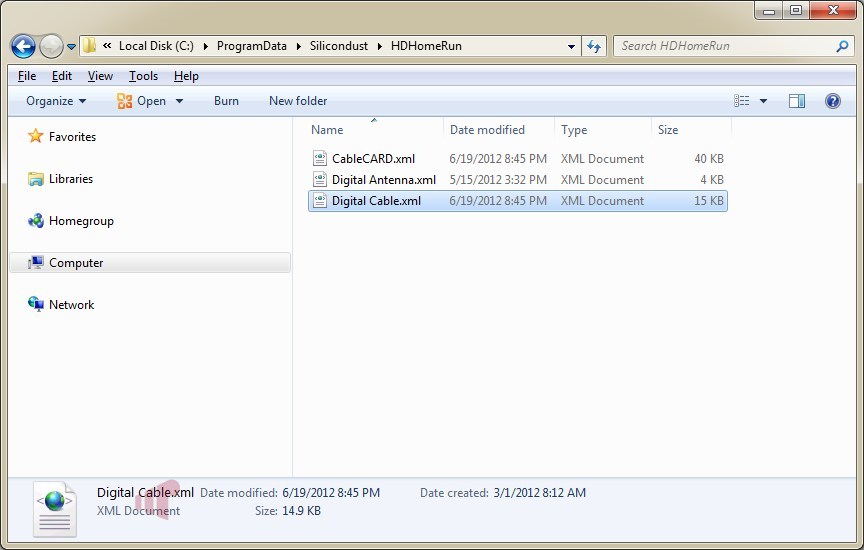Select Homegroup in navigation pane
This screenshot has height=550, width=864.
click(81, 221)
